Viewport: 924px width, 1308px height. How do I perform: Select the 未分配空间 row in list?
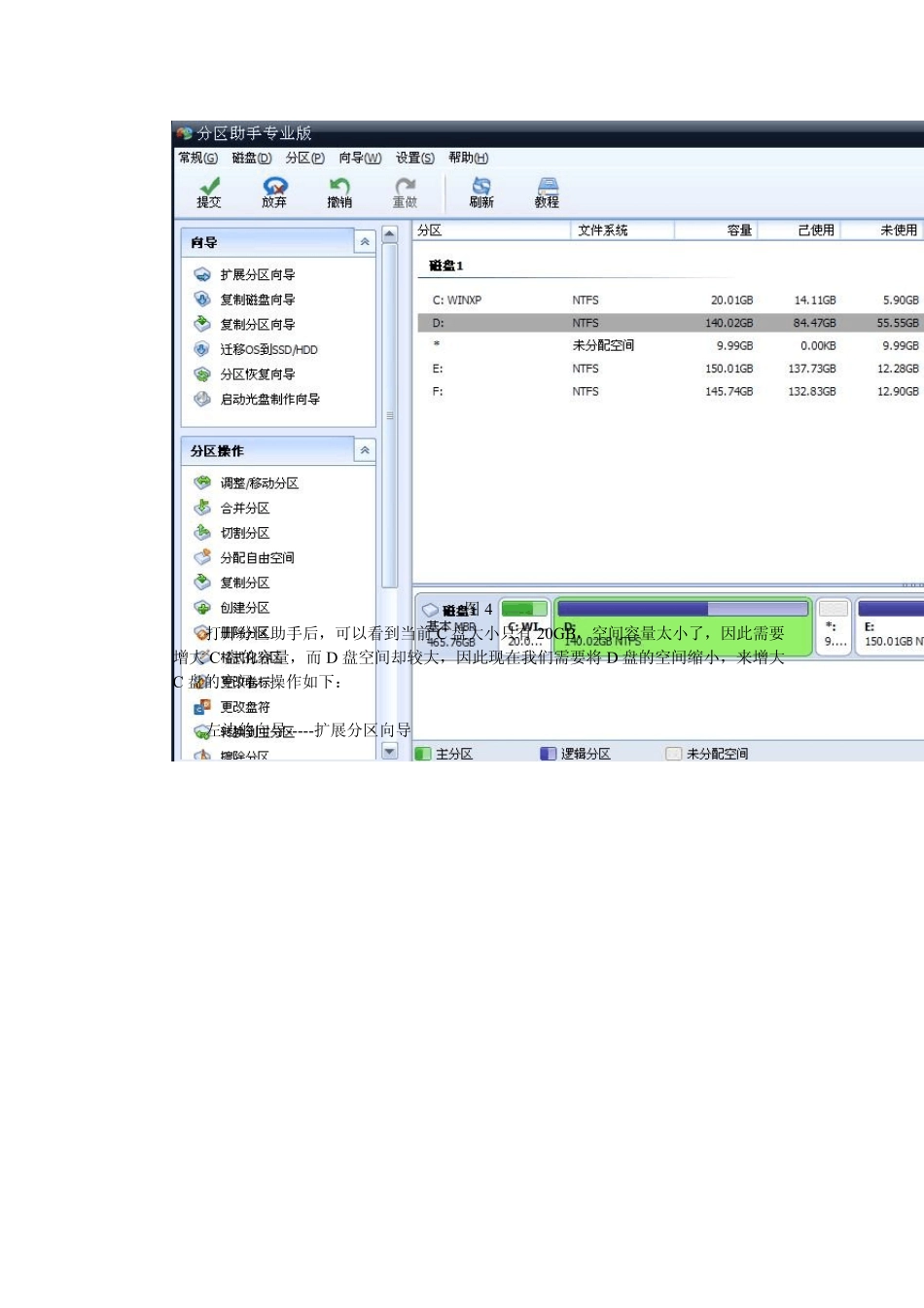tap(670, 345)
